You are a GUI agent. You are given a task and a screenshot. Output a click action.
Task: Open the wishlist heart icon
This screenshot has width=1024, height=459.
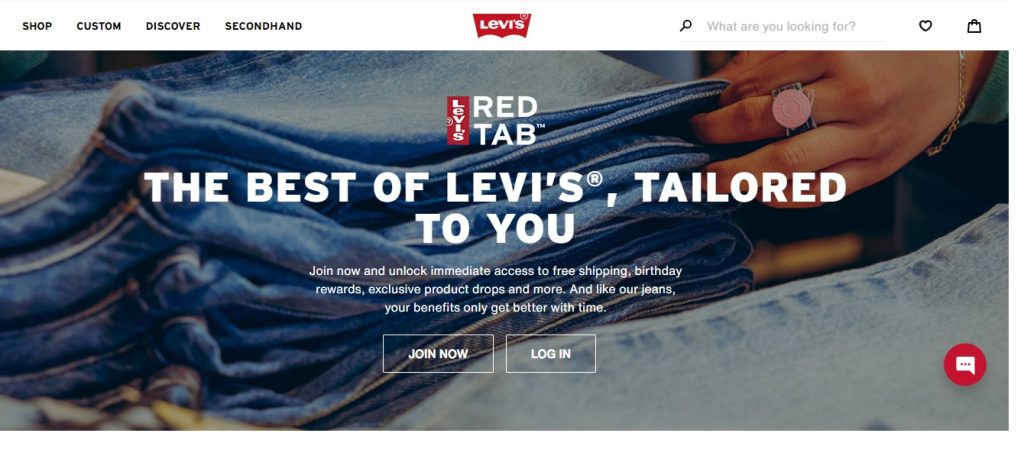[925, 26]
